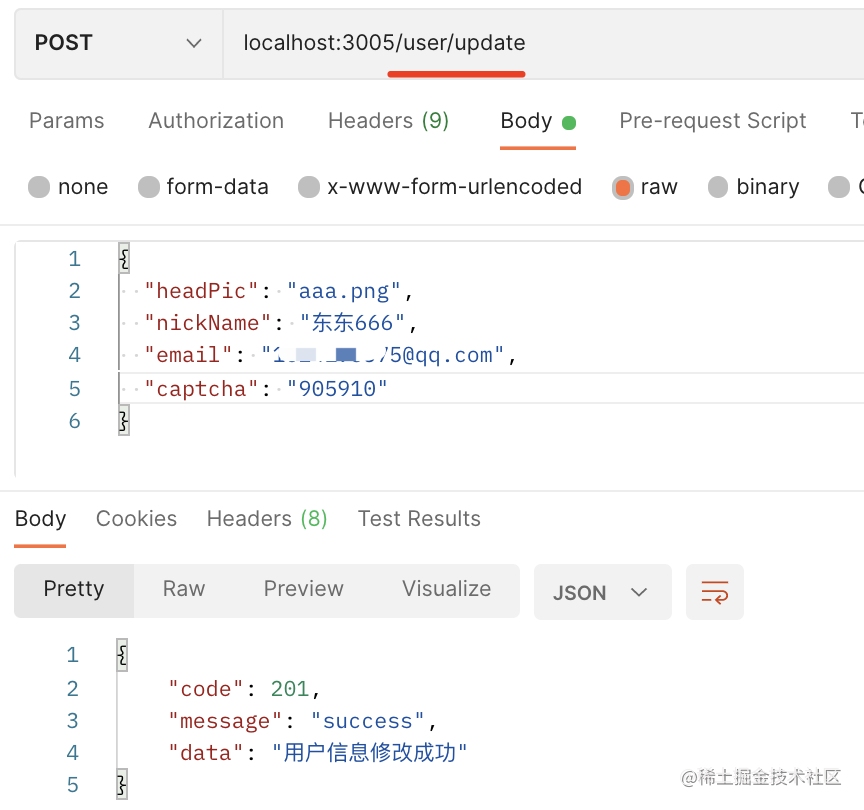Screen dimensions: 864x810
Task: Expand the JSON response format dropdown
Action: click(x=601, y=593)
